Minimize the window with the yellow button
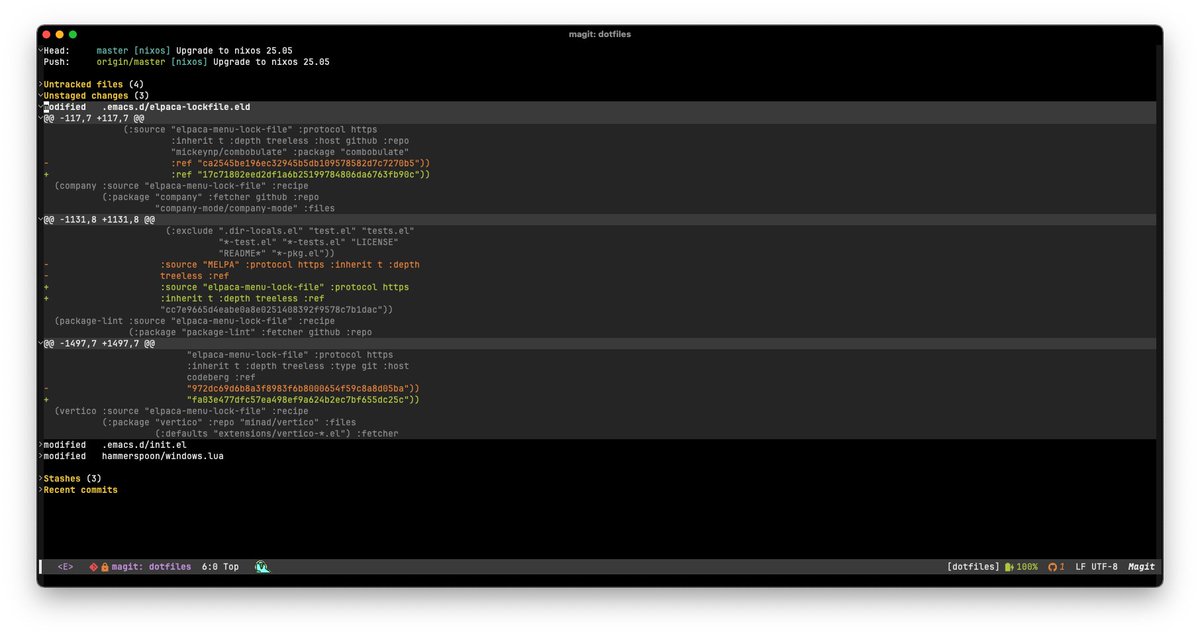The image size is (1200, 636). (60, 34)
